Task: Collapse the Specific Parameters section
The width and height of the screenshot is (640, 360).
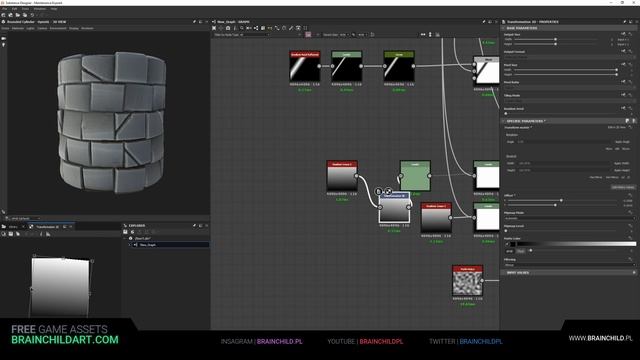Action: (502, 121)
